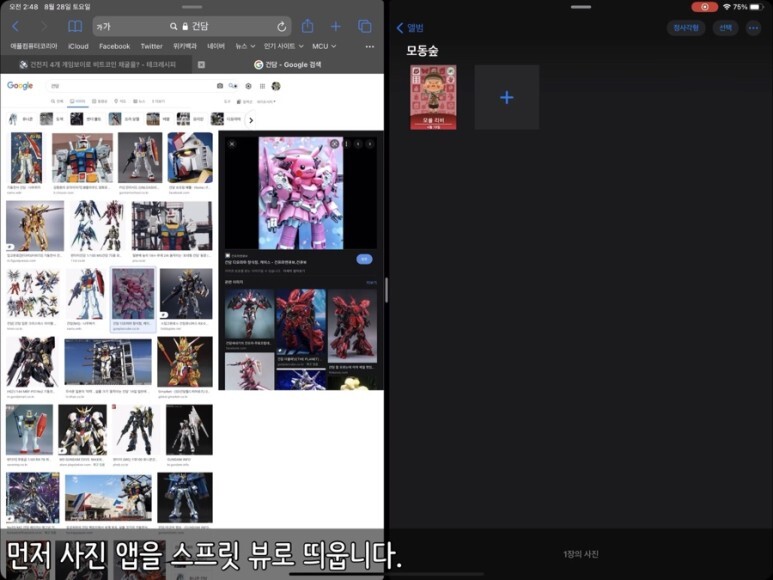Select the 건담 - Google 검색 tab
Viewport: 773px width, 580px height.
[x=288, y=65]
